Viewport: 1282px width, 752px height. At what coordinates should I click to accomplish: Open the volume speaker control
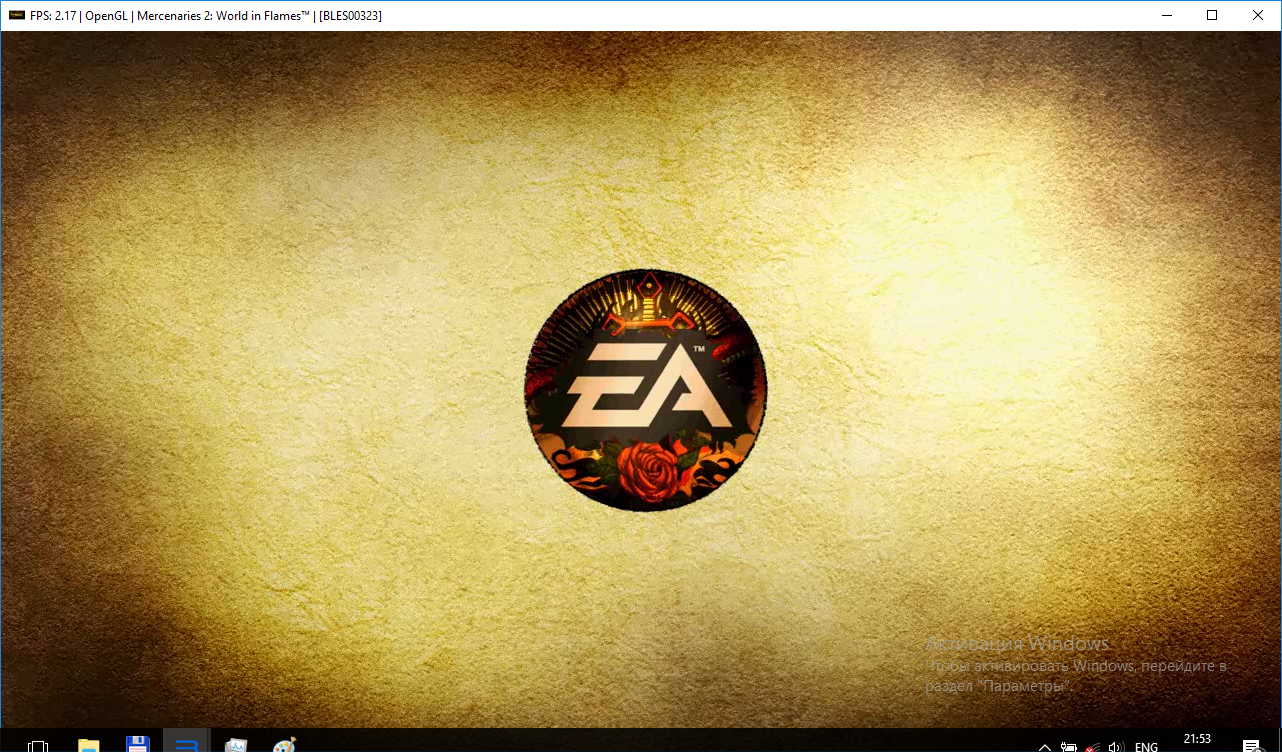1117,747
